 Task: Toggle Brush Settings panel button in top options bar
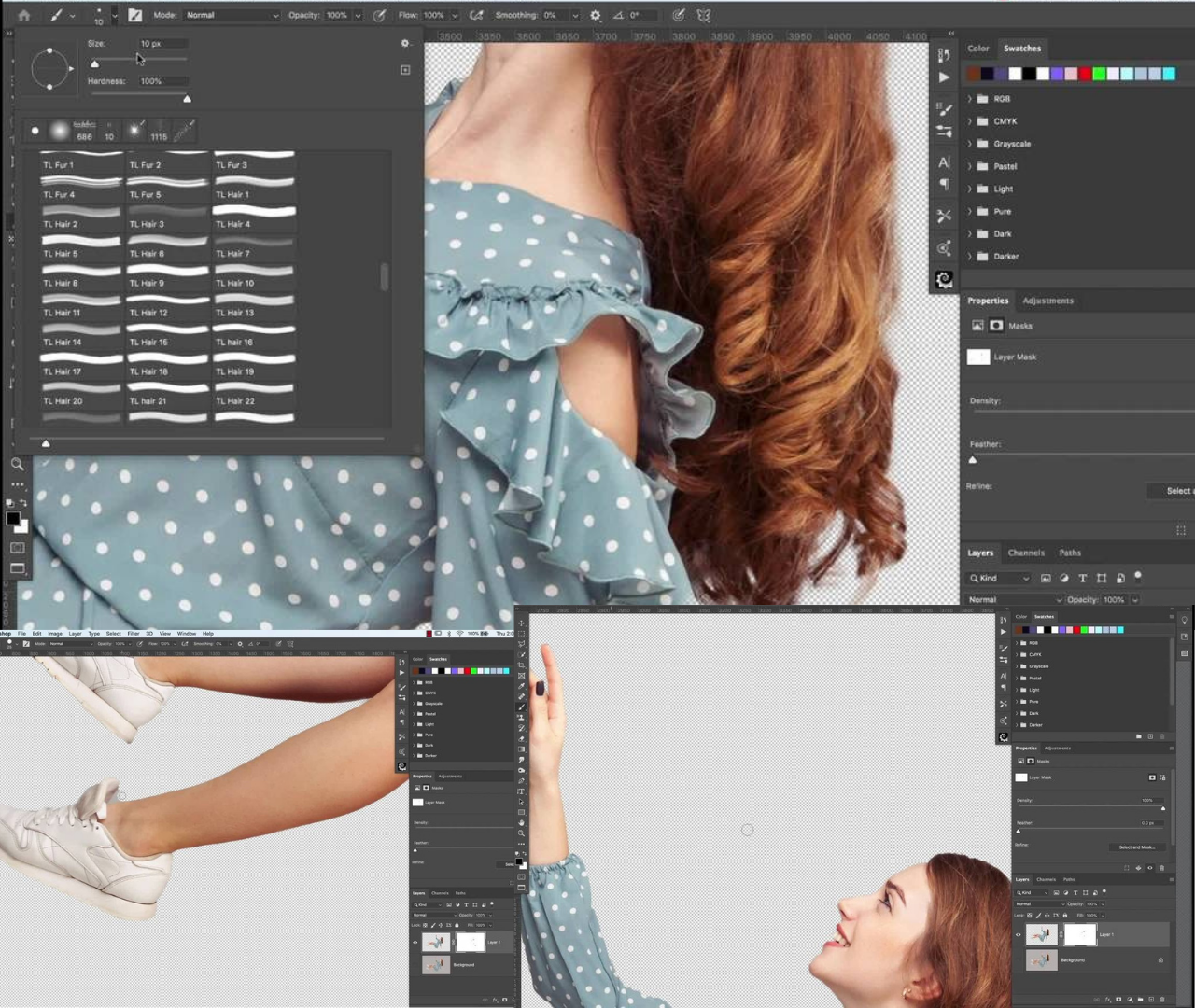(135, 15)
